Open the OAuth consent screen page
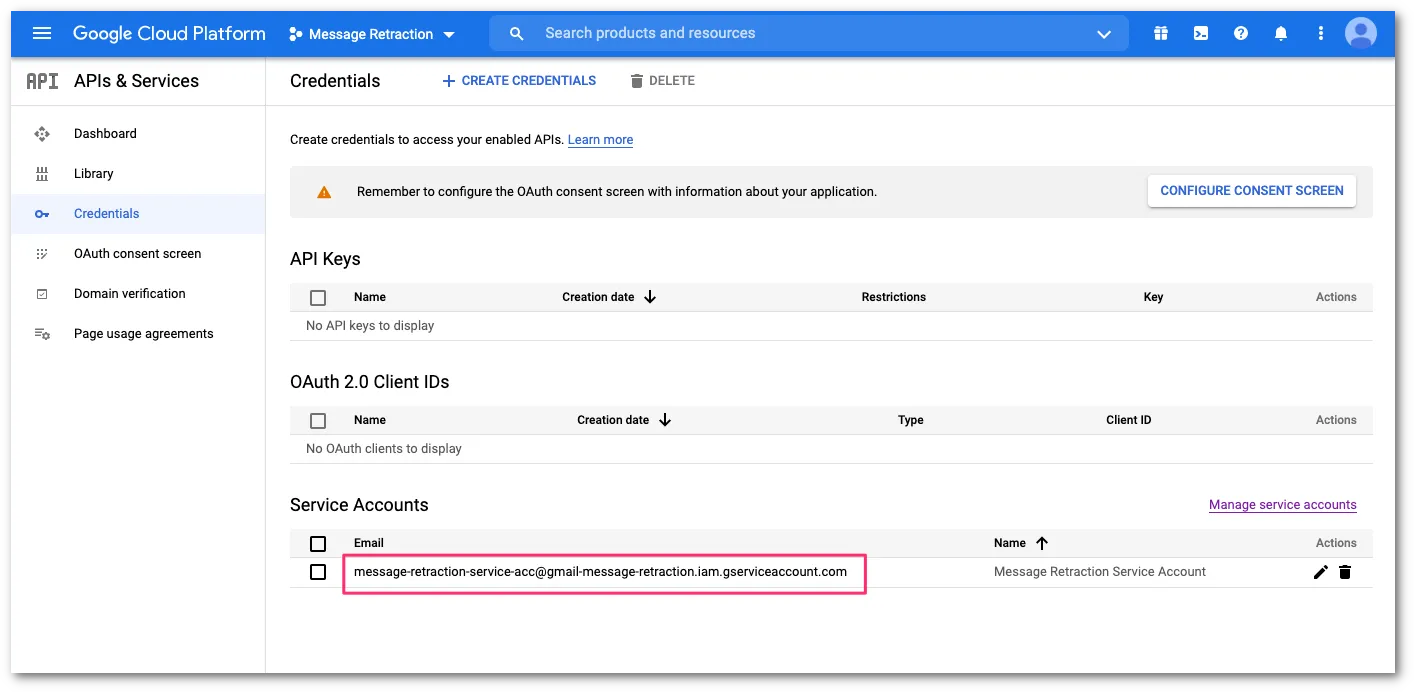Screen dimensions: 1414x692 [x=137, y=253]
